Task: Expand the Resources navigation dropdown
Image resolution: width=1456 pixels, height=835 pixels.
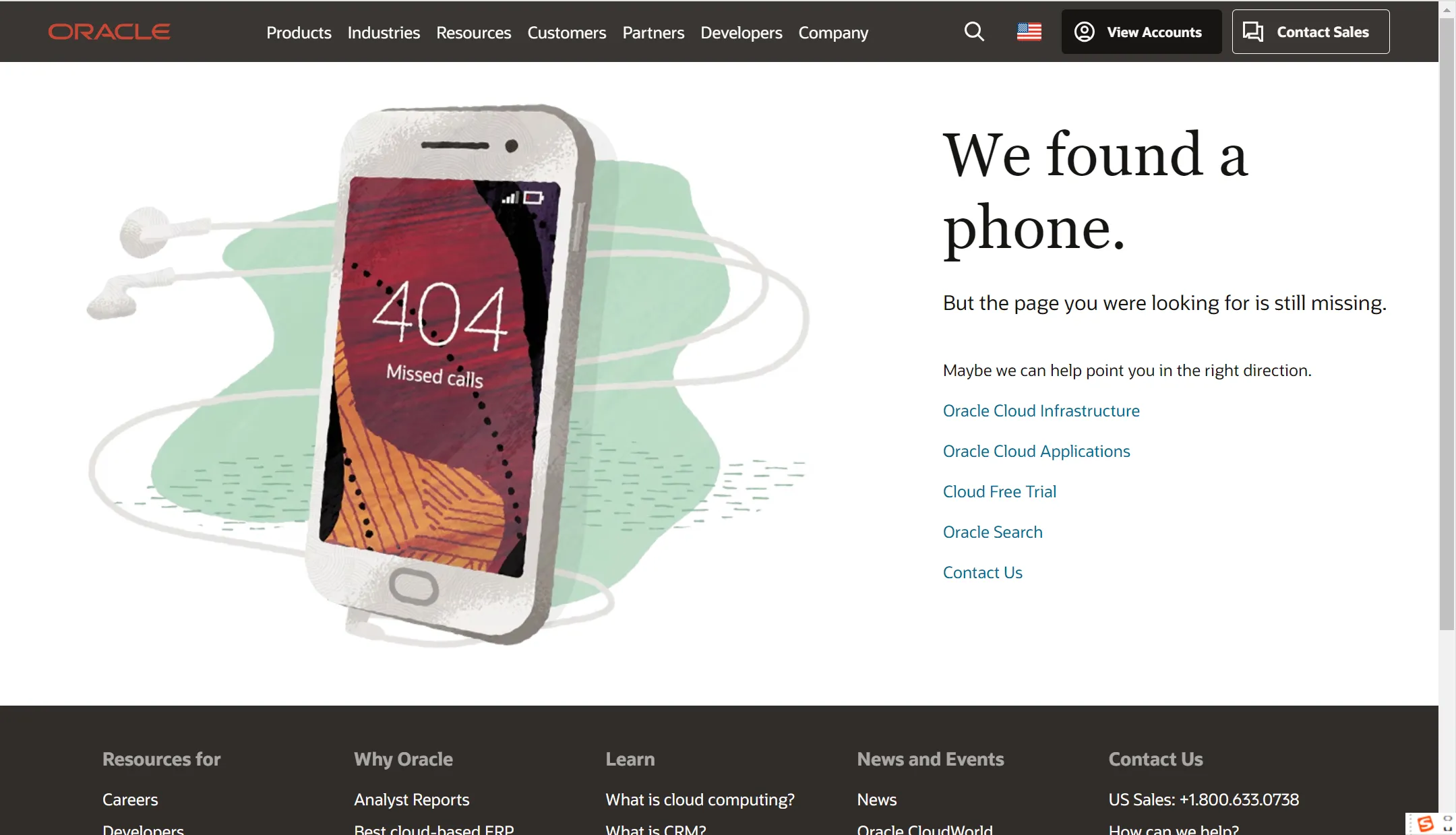Action: 473,31
